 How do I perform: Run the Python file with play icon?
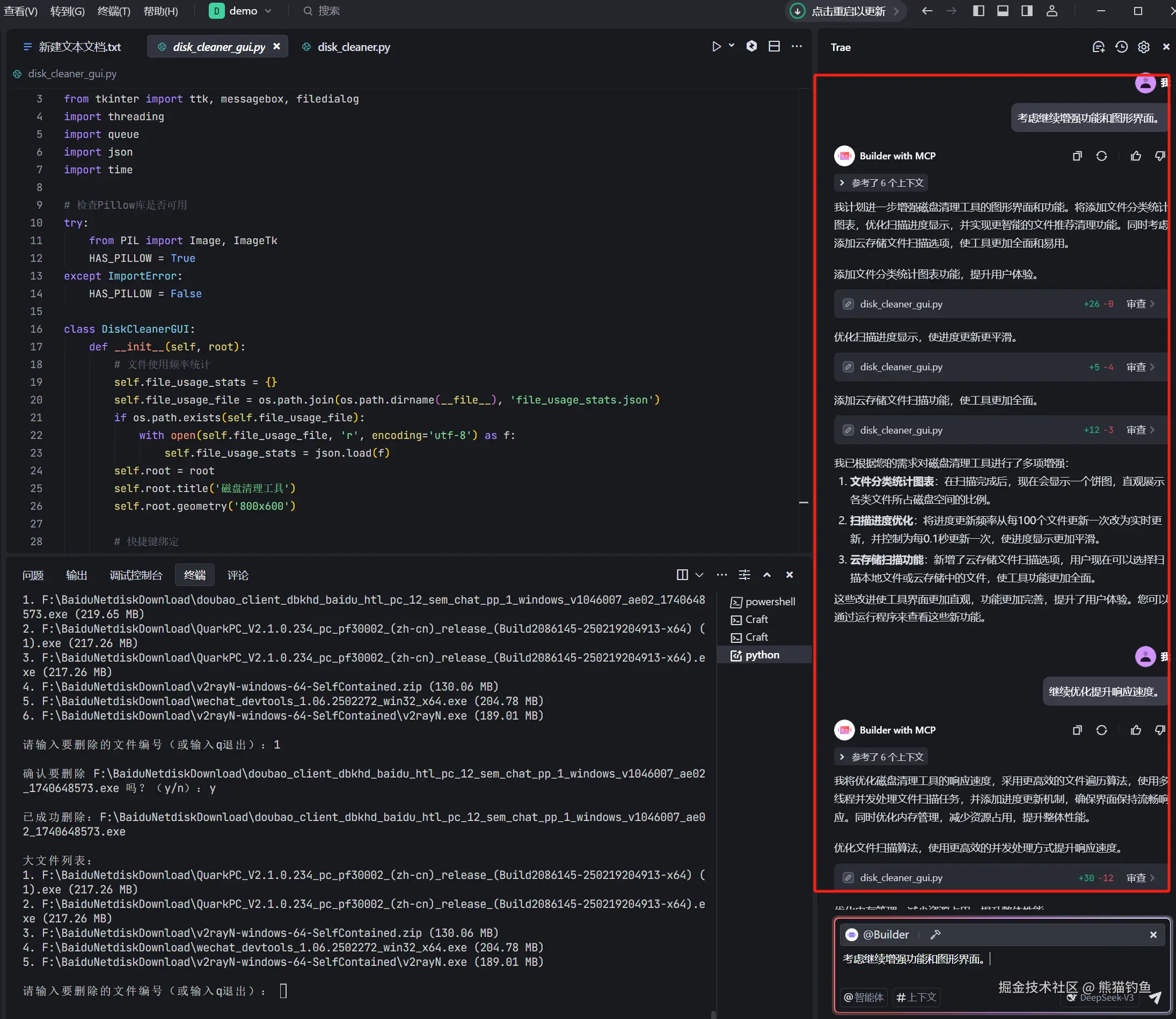716,47
